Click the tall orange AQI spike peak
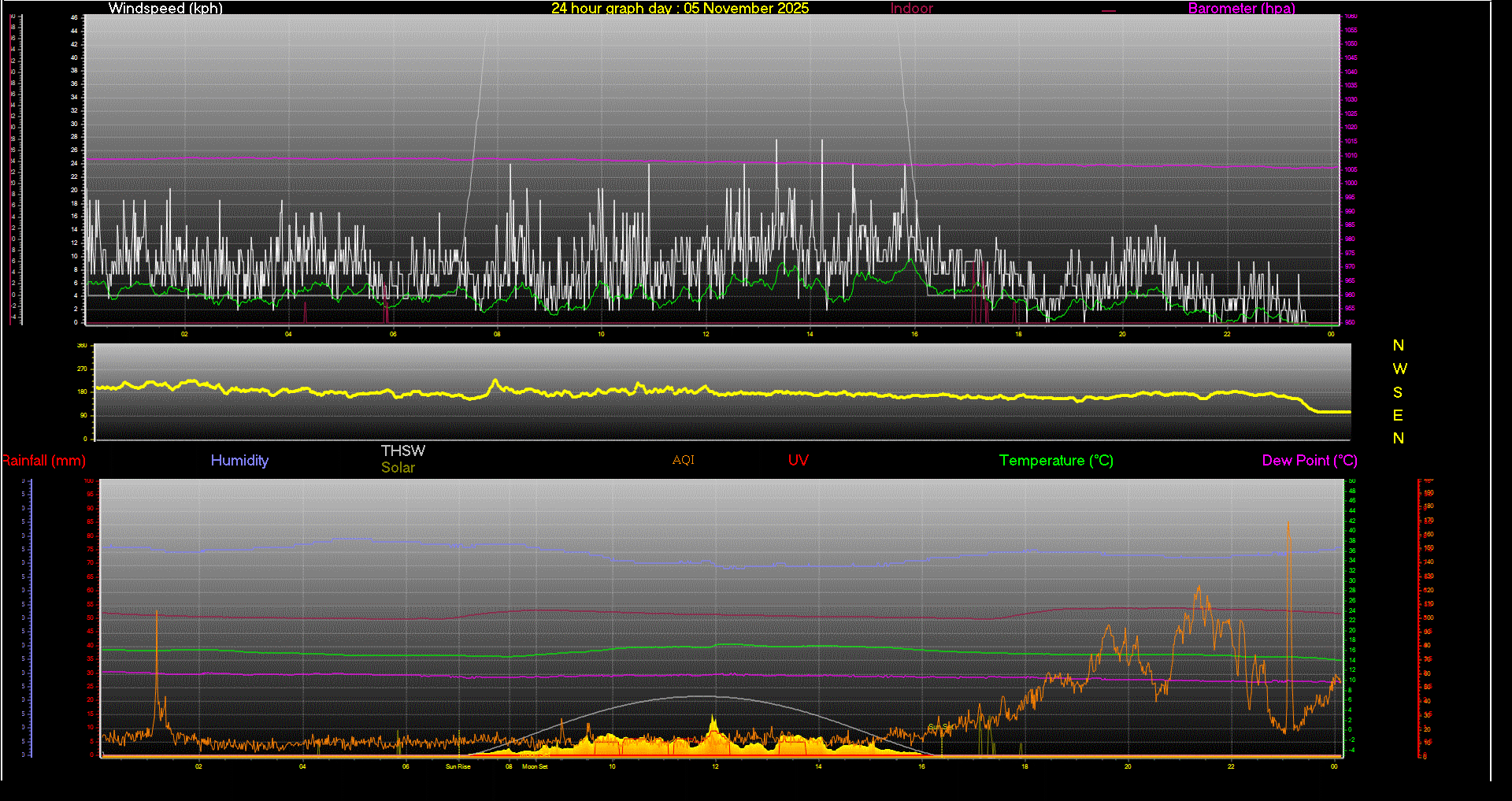 click(1288, 522)
